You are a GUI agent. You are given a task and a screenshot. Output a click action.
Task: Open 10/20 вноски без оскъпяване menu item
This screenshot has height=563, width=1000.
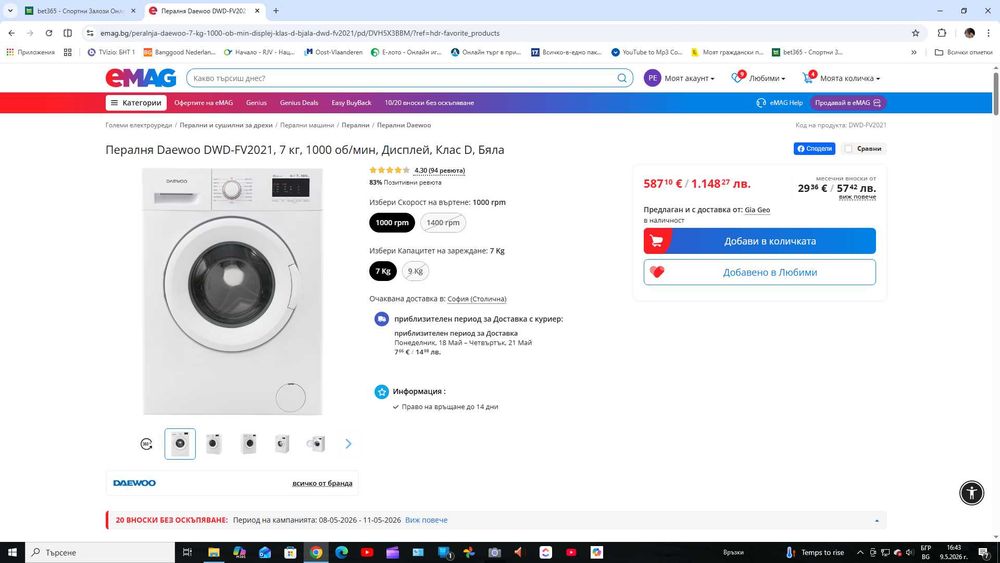coord(429,103)
